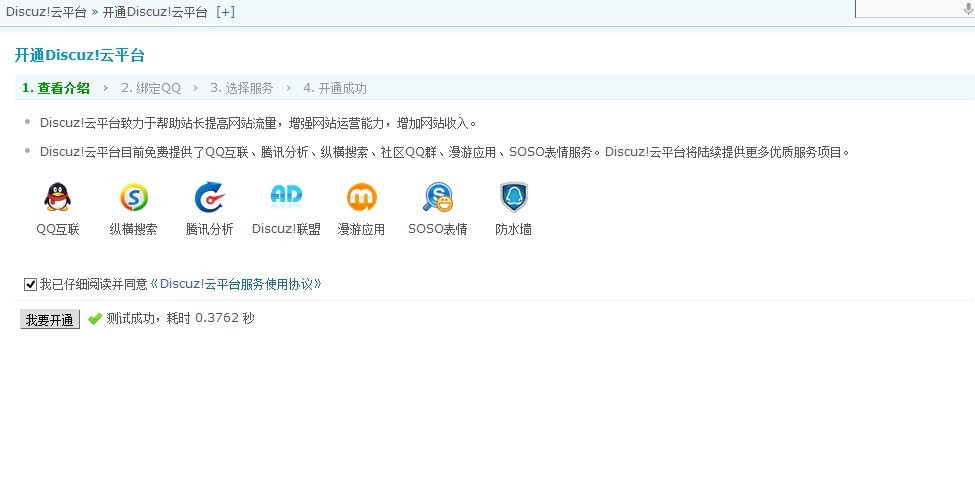Select step 3. 选择服务
This screenshot has width=975, height=491.
coord(241,88)
